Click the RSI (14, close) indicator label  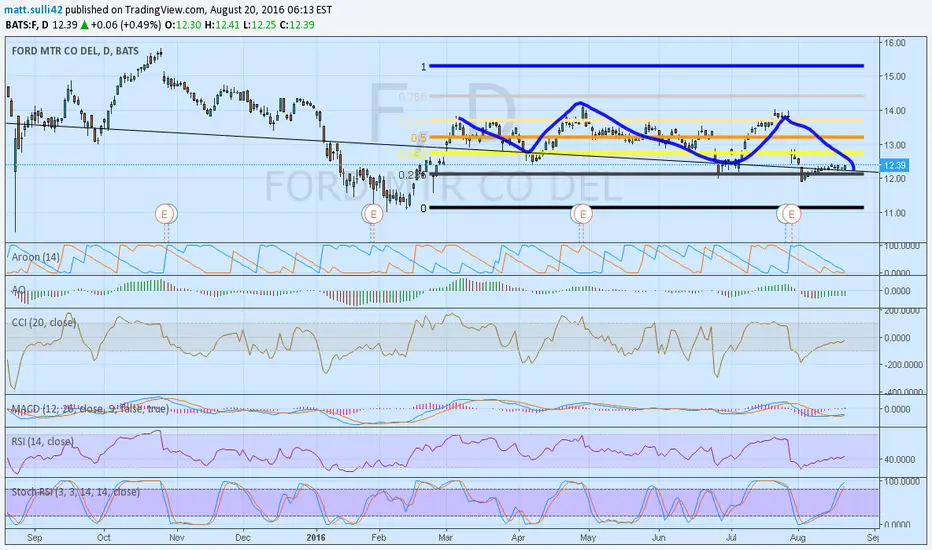pyautogui.click(x=43, y=442)
